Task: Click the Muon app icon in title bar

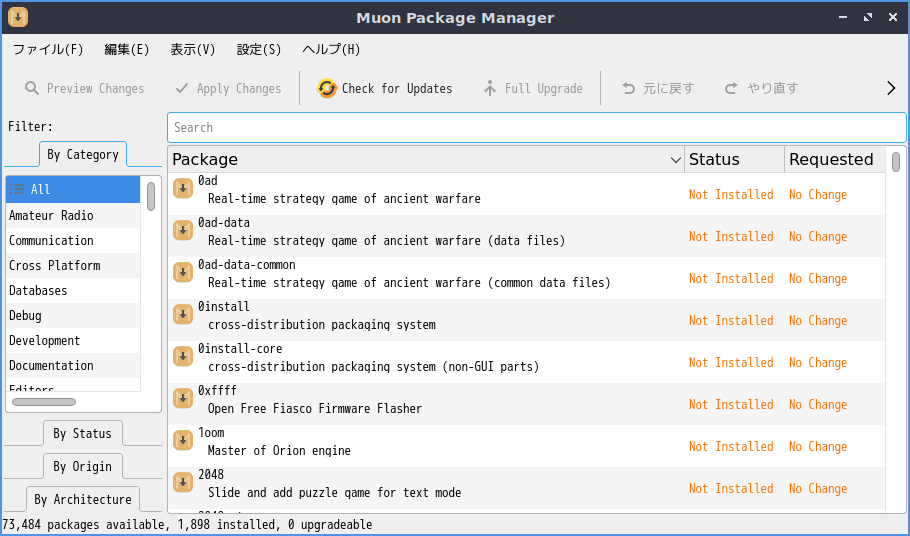Action: (x=18, y=17)
